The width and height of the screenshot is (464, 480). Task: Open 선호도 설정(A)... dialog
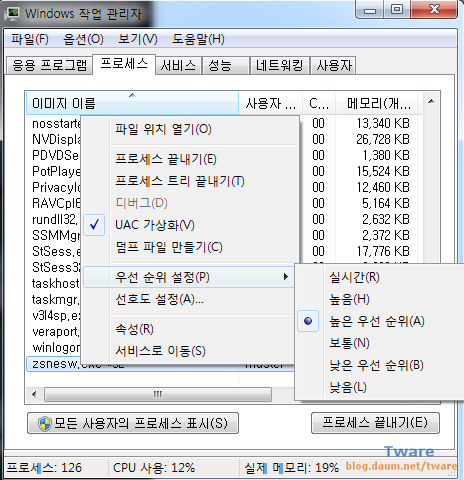[x=159, y=299]
